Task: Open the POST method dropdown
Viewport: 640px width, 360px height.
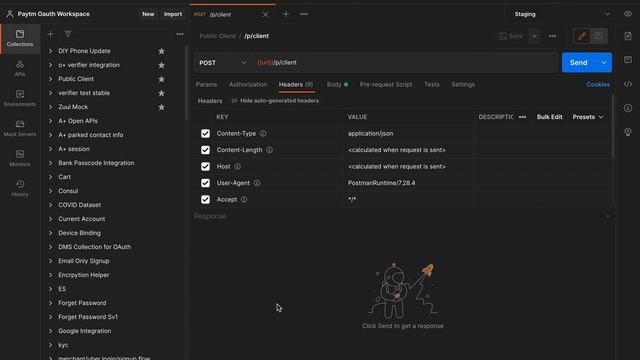Action: click(x=223, y=63)
